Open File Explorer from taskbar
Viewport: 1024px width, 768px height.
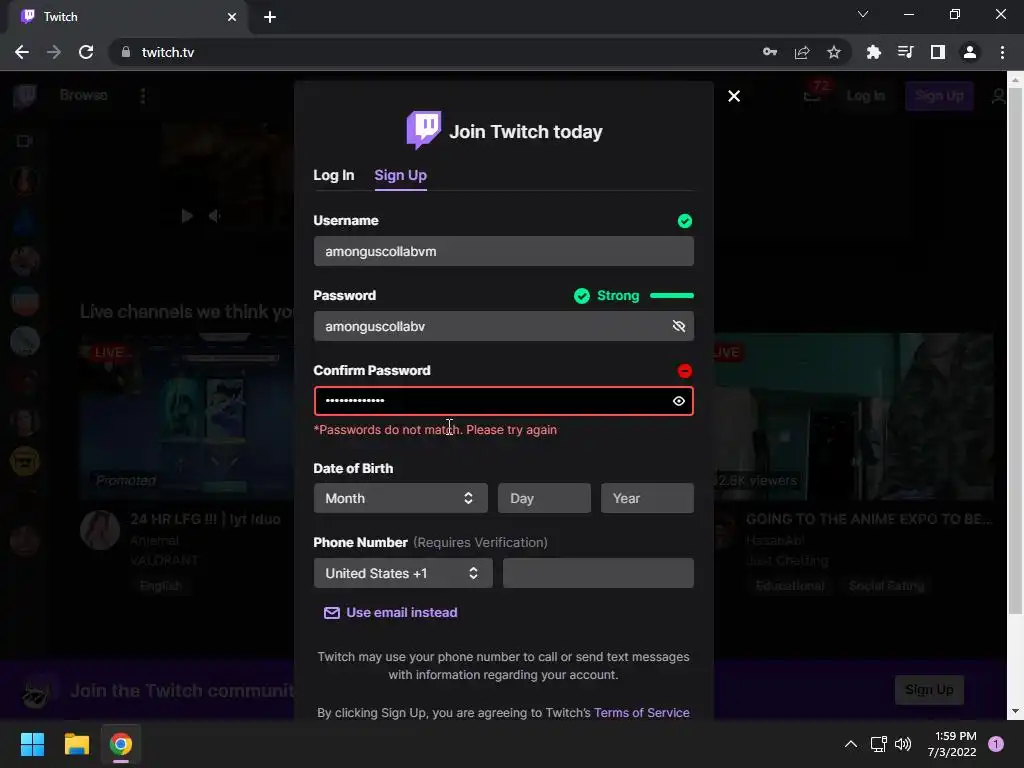(x=76, y=744)
